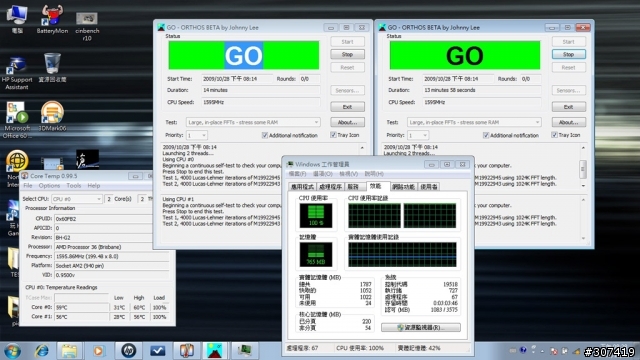Toggle Additional notification in right ORTHOS window
Image resolution: width=640 pixels, height=360 pixels.
[x=486, y=135]
